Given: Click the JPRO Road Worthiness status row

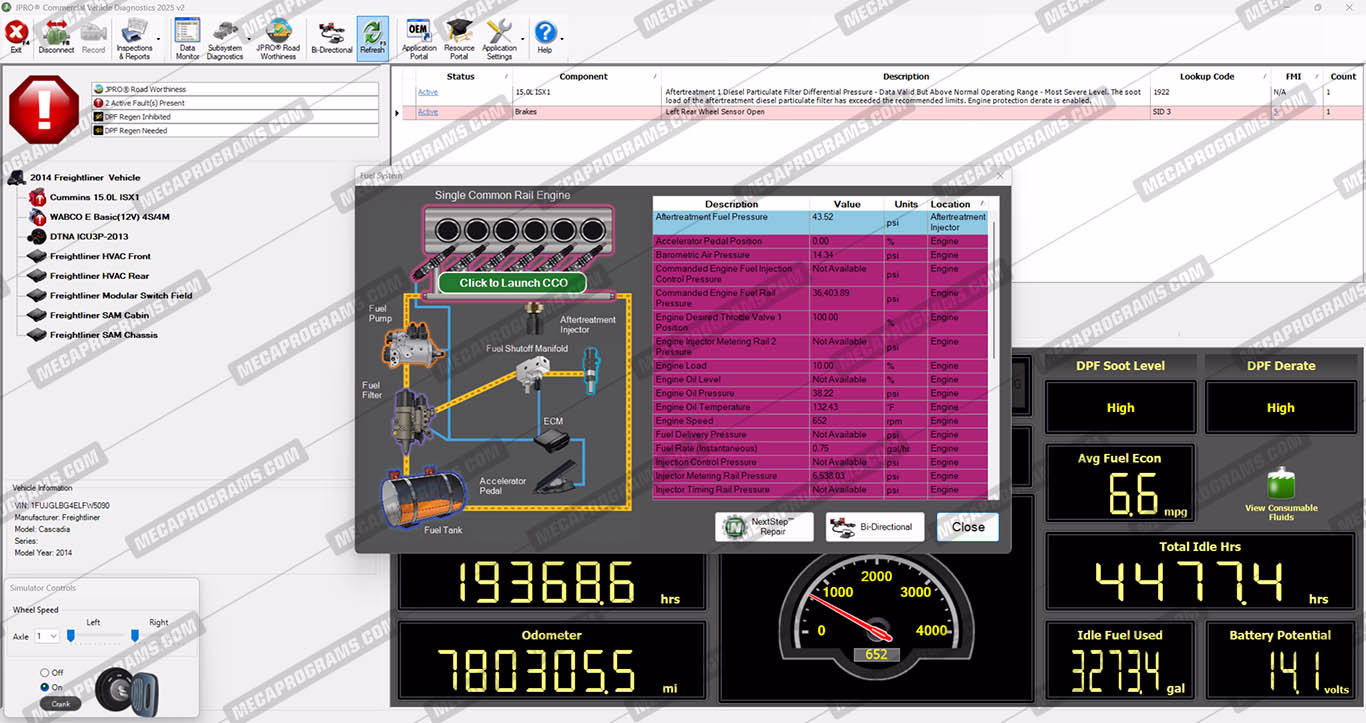Looking at the screenshot, I should (x=235, y=89).
